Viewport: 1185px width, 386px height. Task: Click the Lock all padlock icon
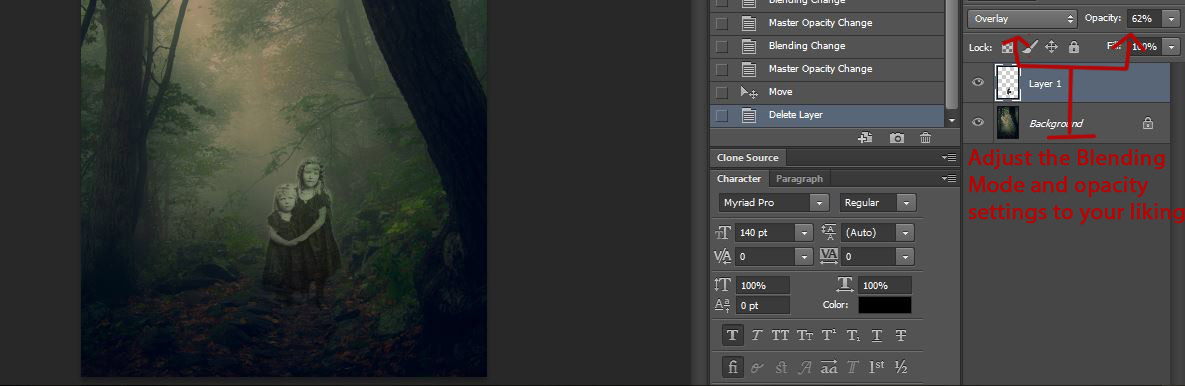[1074, 47]
